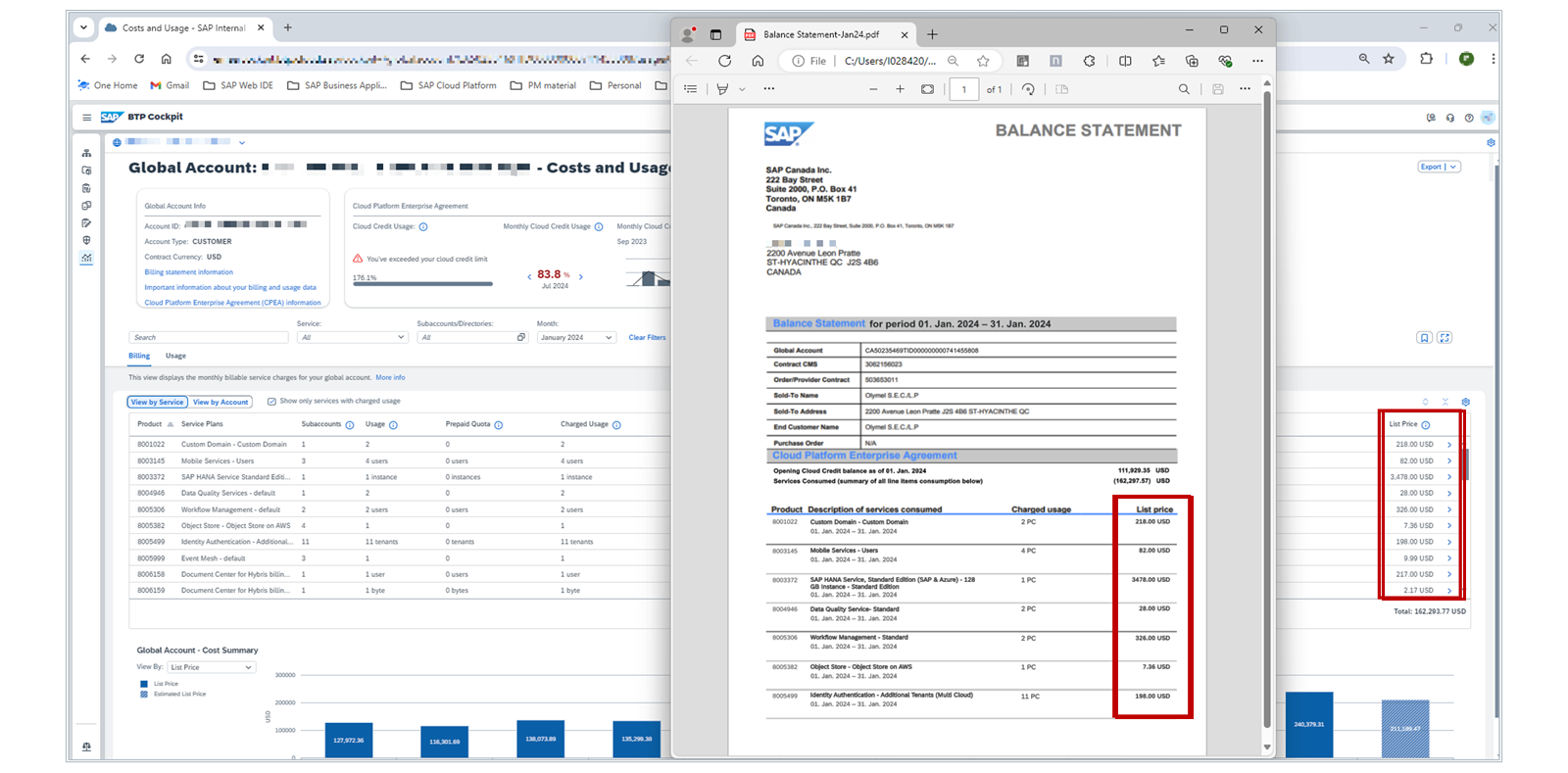This screenshot has width=1568, height=773.
Task: Show Monthly Cloud Credit Usage info icon
Action: pyautogui.click(x=599, y=226)
